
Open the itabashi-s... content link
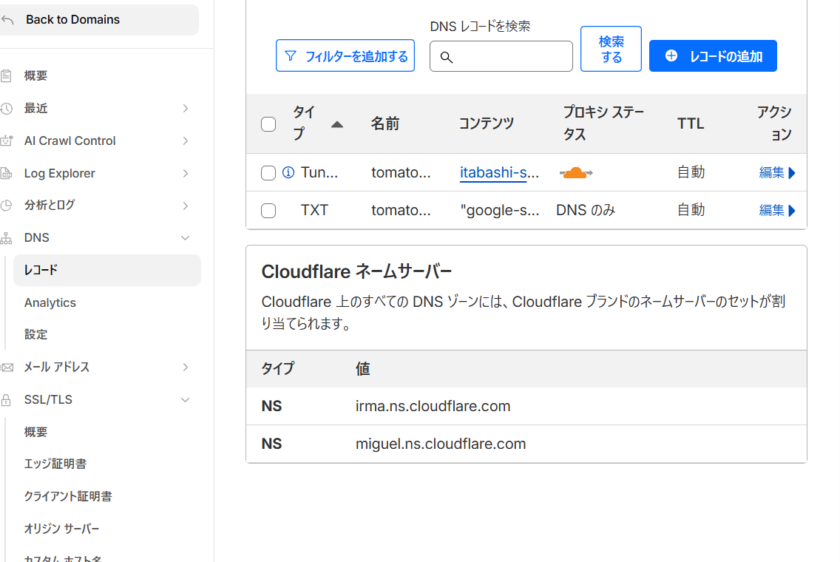(x=499, y=173)
